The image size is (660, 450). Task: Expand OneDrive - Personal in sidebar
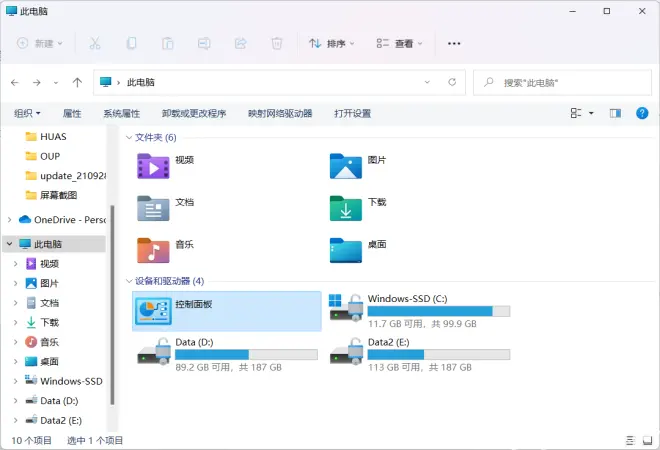[x=10, y=219]
